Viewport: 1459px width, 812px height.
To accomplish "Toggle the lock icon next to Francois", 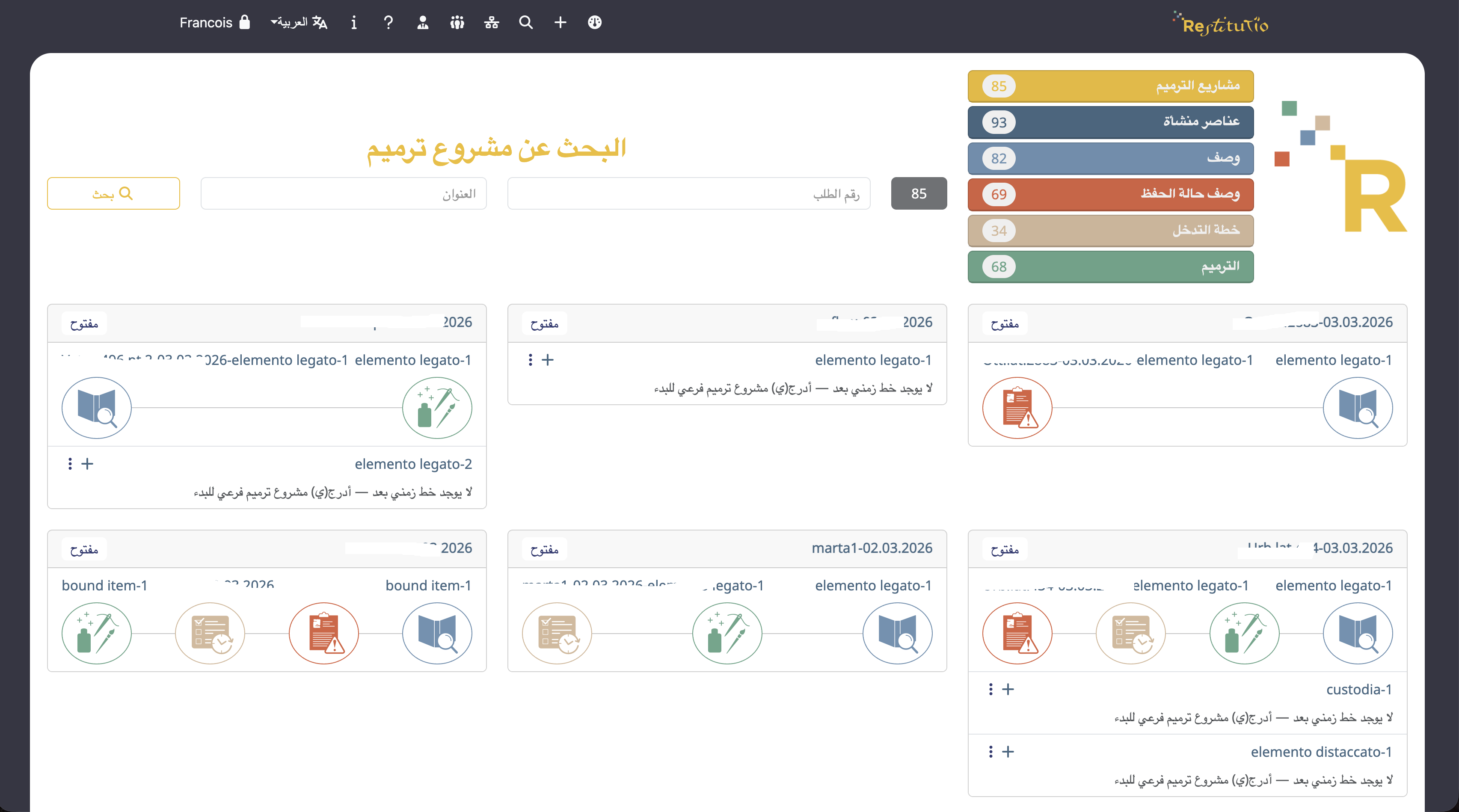I will 245,23.
